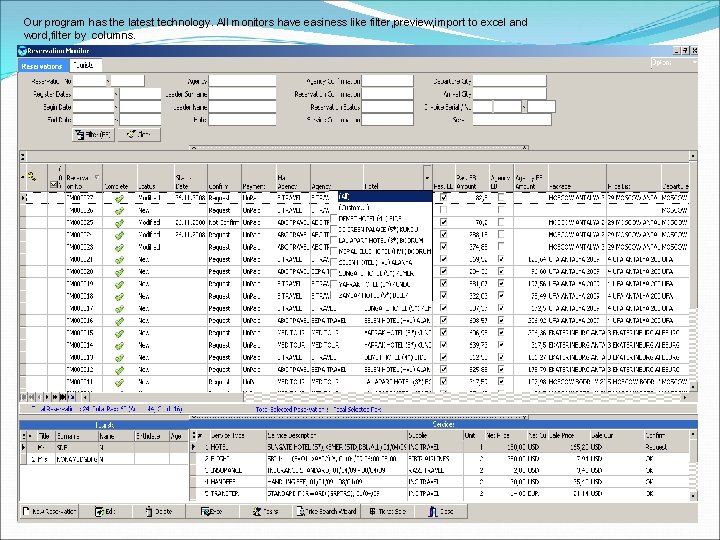720x540 pixels.
Task: Toggle Agency LL checkbox in the second grid row
Action: 501,210
